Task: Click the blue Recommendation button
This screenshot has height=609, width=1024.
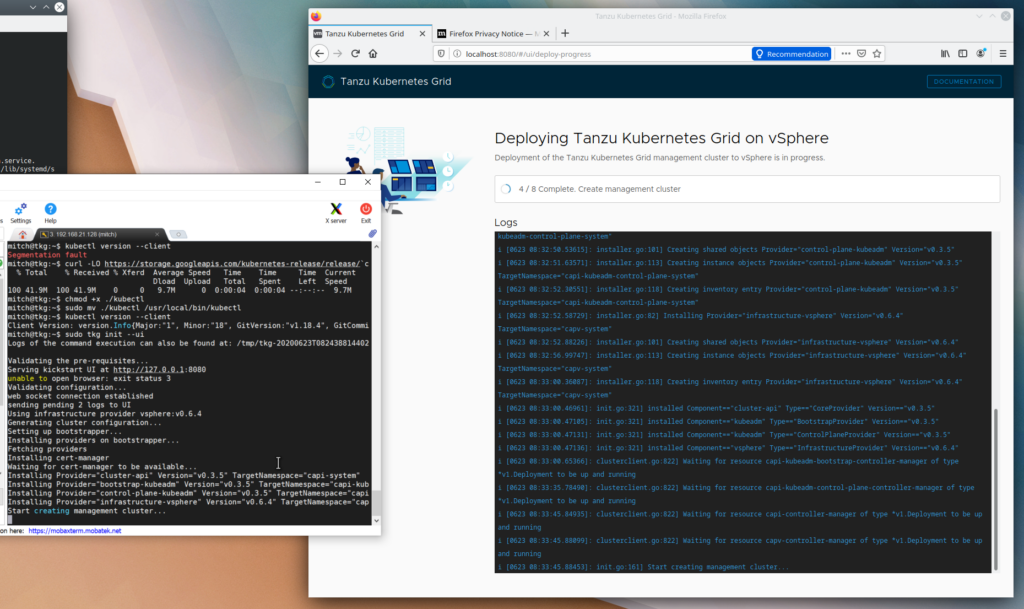Action: tap(791, 54)
